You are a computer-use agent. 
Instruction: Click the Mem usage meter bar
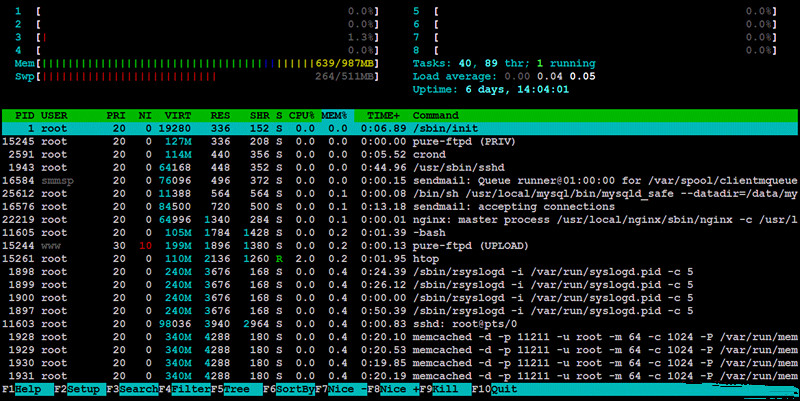pos(196,64)
